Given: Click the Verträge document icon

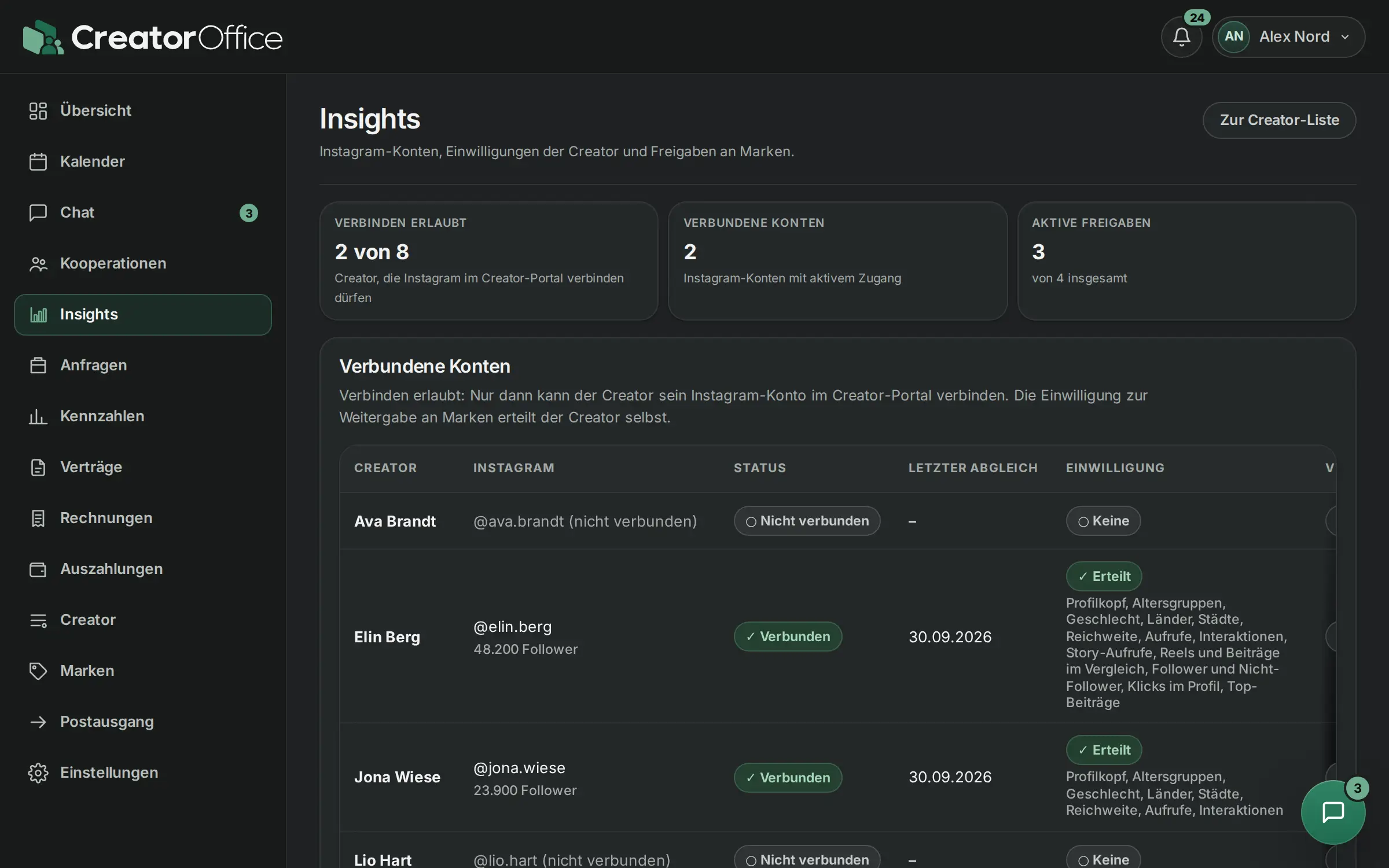Looking at the screenshot, I should 38,467.
